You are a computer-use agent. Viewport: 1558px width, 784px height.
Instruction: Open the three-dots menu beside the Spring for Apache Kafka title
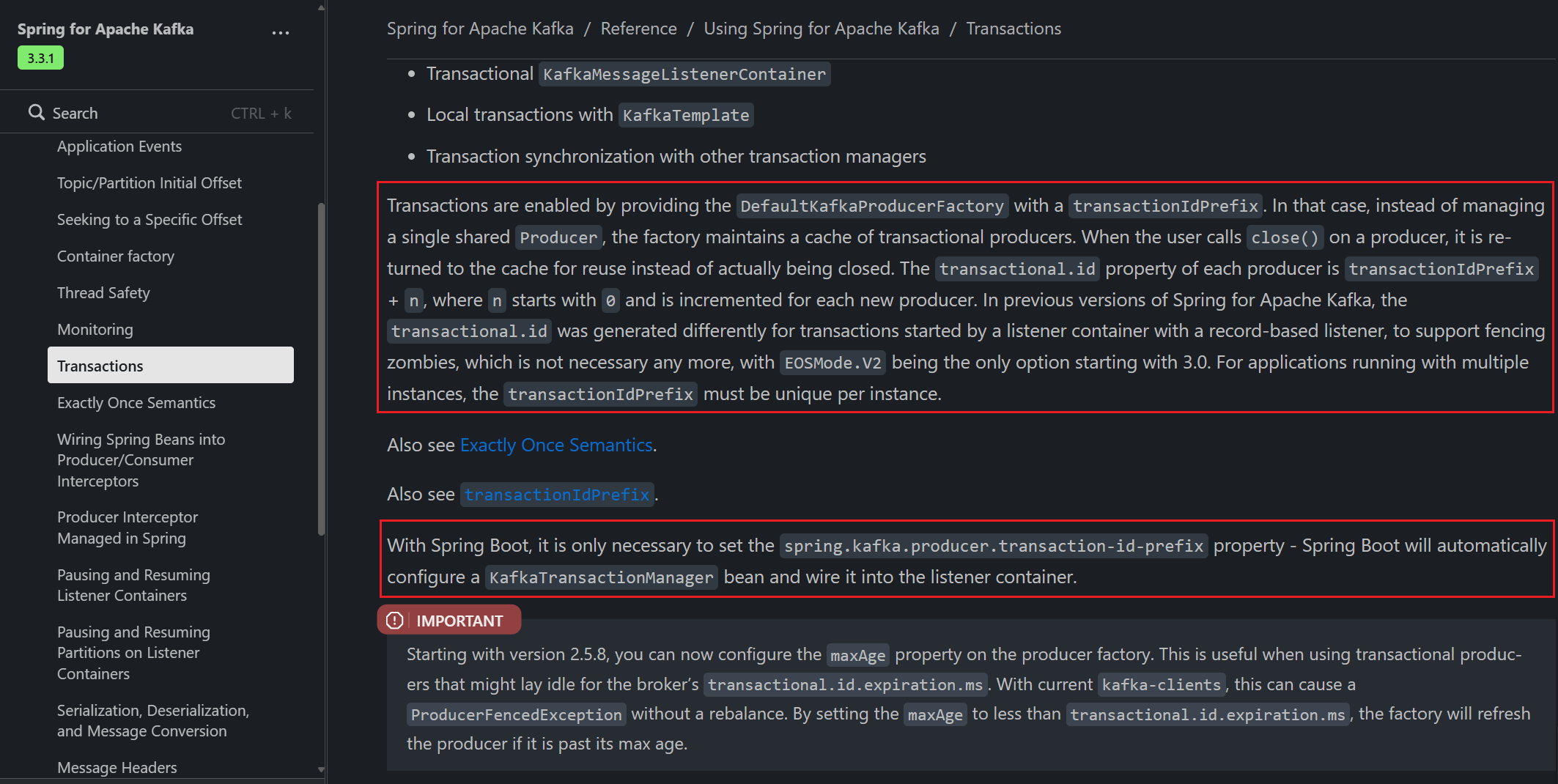click(x=281, y=33)
